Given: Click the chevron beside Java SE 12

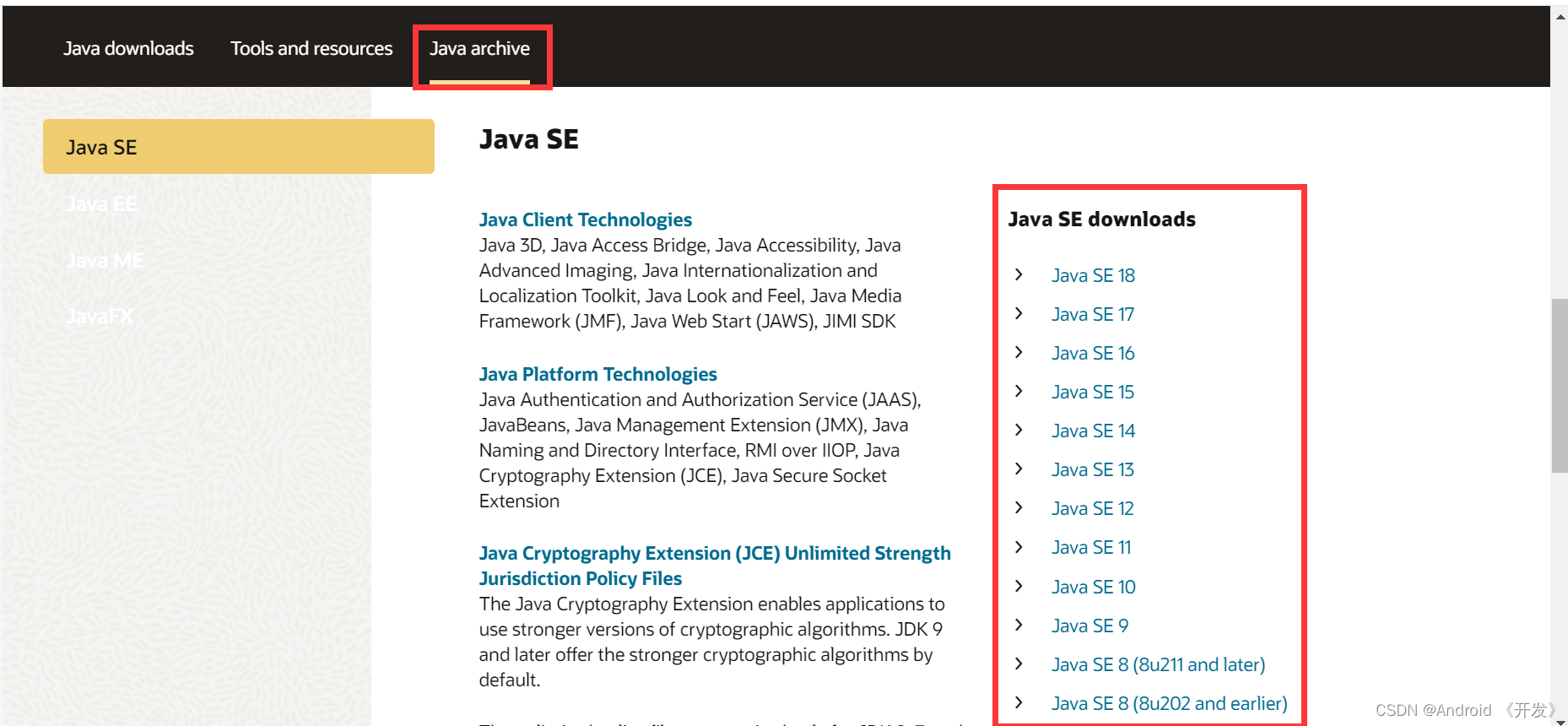Looking at the screenshot, I should 1019,507.
